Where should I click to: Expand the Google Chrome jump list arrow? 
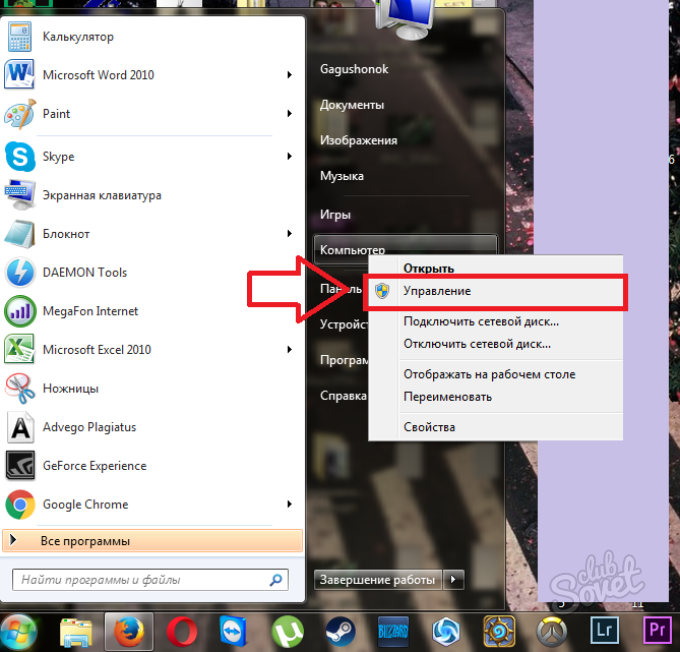pyautogui.click(x=289, y=504)
